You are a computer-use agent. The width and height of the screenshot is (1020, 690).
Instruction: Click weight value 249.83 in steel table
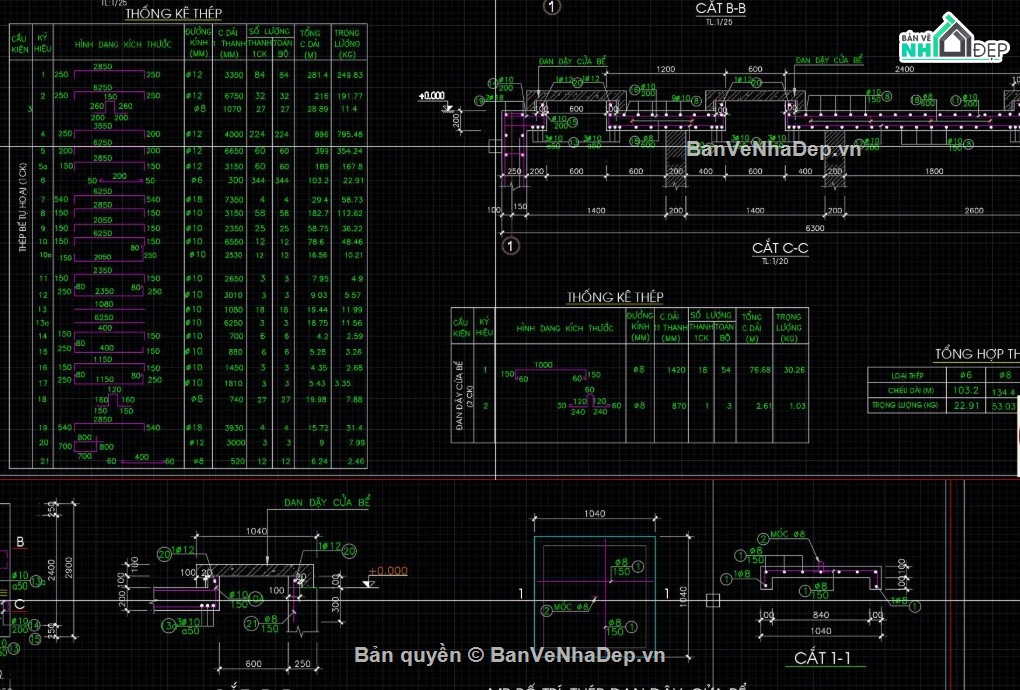pyautogui.click(x=350, y=75)
